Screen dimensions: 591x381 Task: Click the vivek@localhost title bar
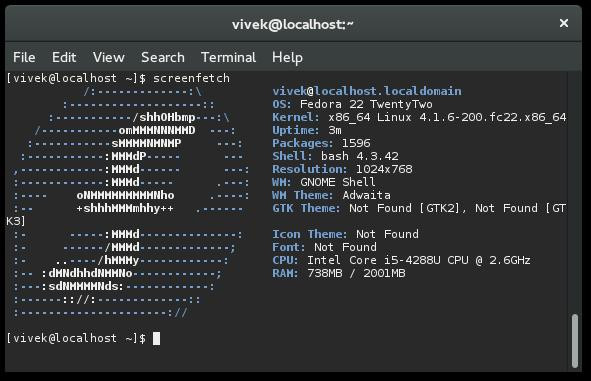pos(293,24)
